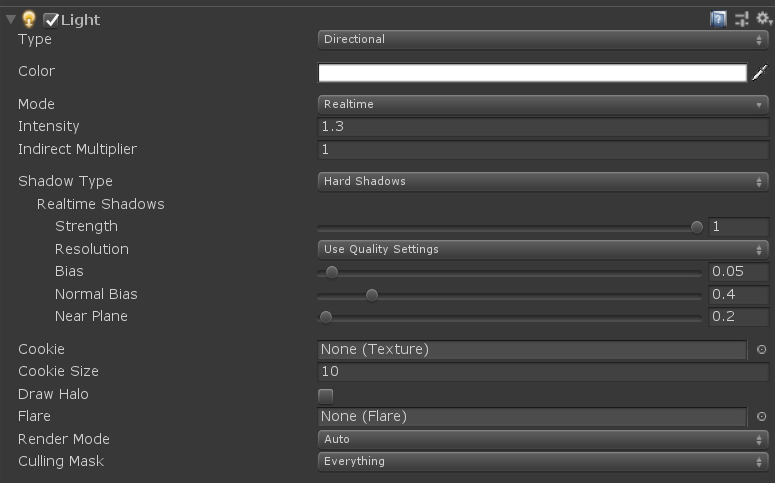Disable the Light component checkbox
The height and width of the screenshot is (483, 775).
tap(51, 20)
